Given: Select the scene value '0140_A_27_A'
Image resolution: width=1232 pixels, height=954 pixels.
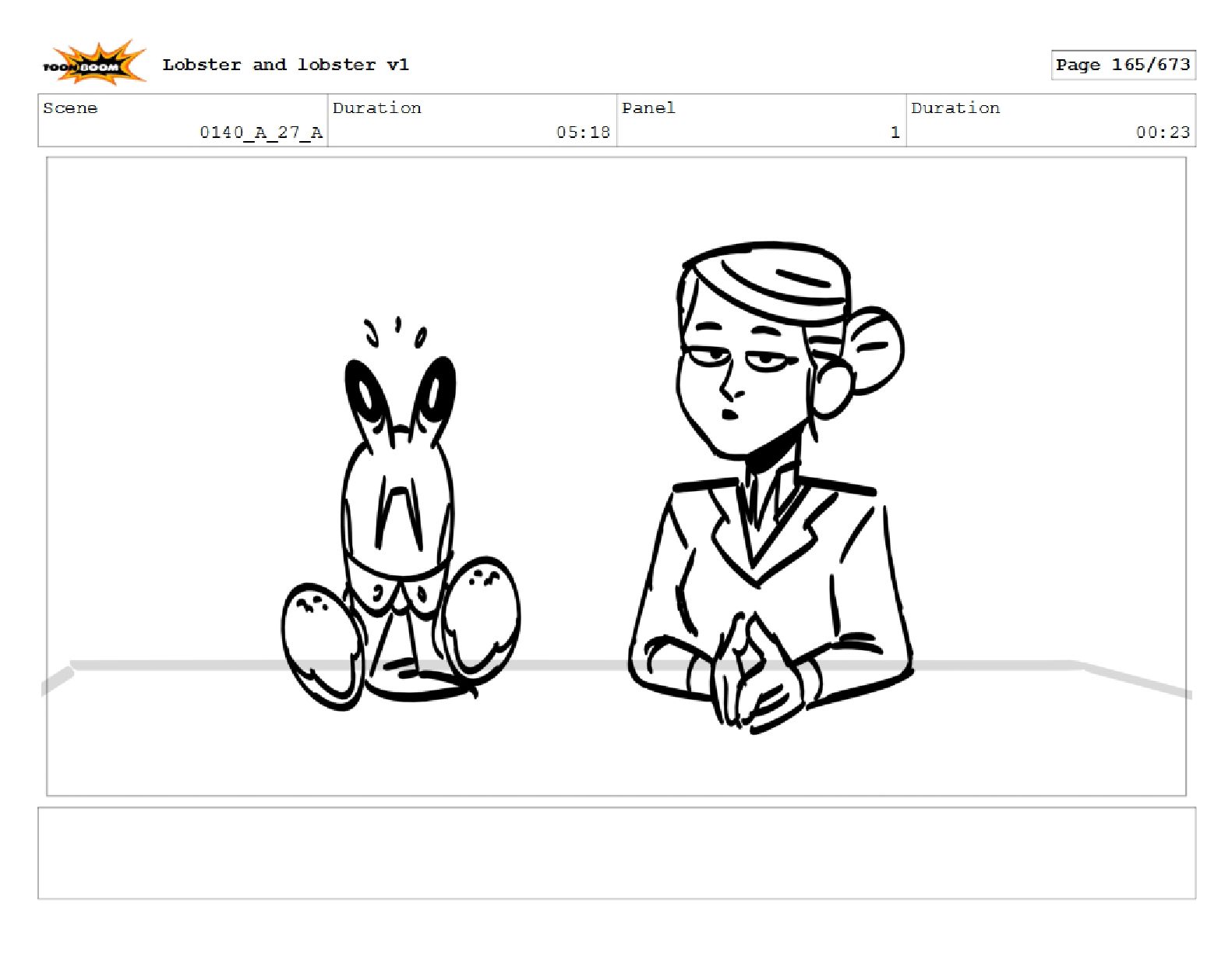Looking at the screenshot, I should [261, 132].
